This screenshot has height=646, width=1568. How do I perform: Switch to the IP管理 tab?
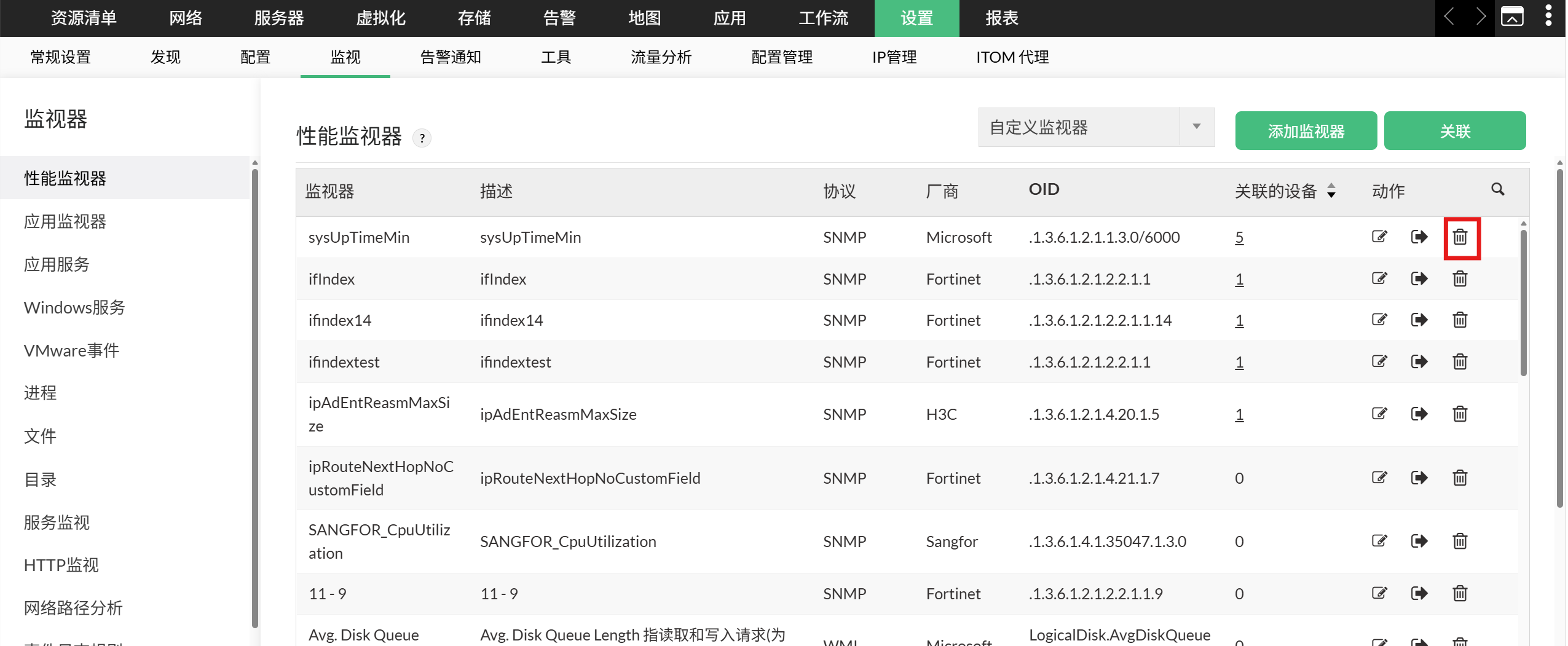tap(894, 57)
